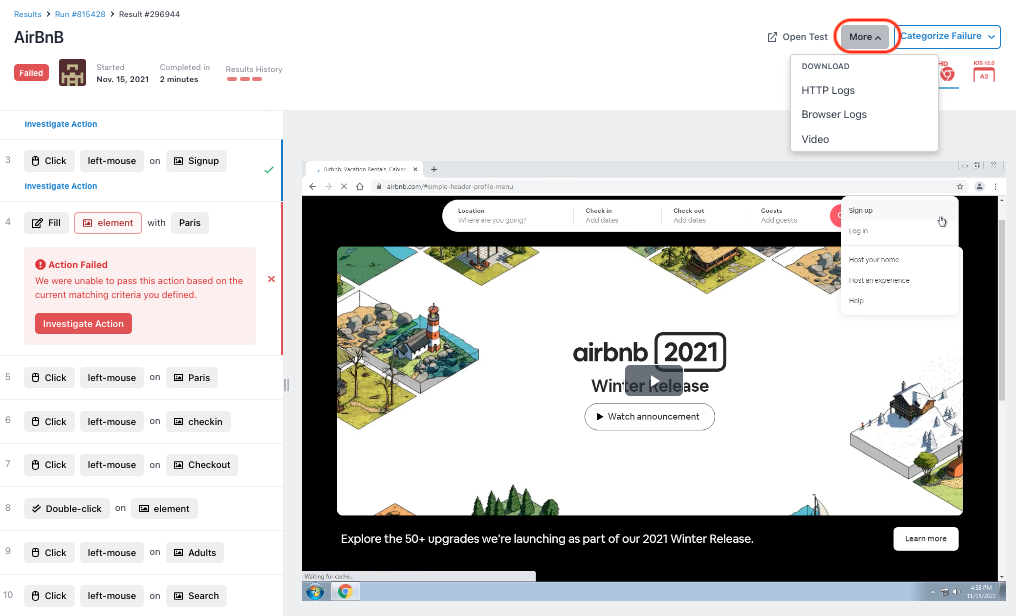Click the Location search field in screenshot

pyautogui.click(x=508, y=215)
